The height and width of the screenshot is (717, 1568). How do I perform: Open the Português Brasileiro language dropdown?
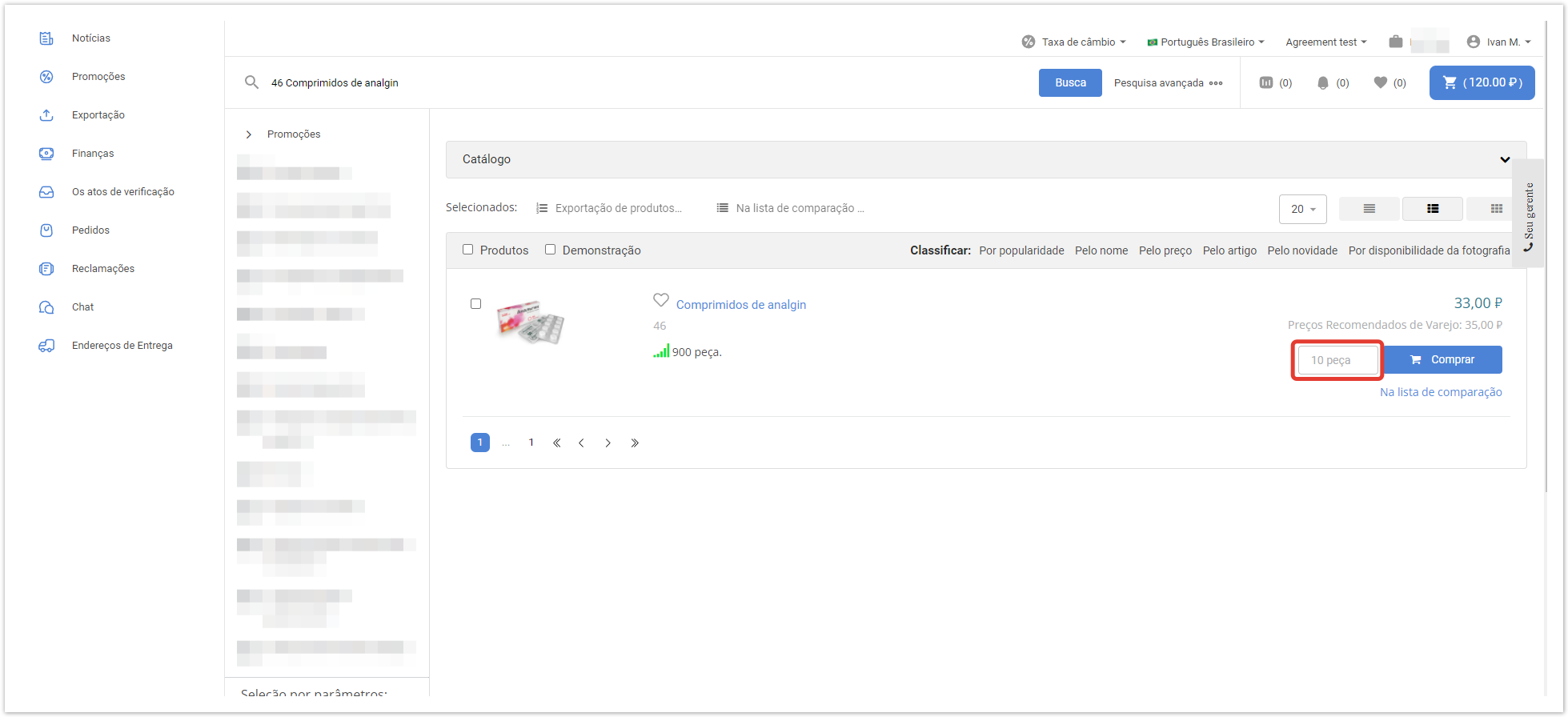(1206, 42)
